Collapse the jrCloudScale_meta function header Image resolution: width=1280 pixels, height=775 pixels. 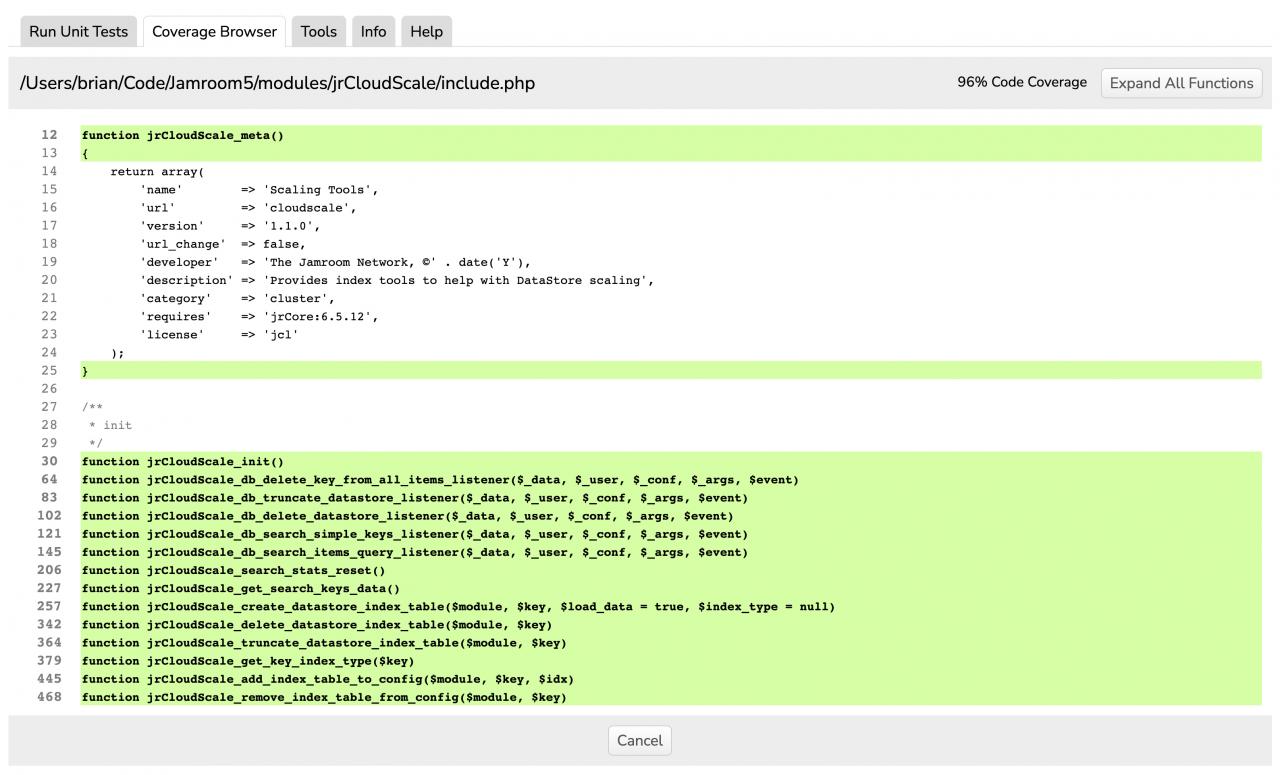(x=183, y=135)
